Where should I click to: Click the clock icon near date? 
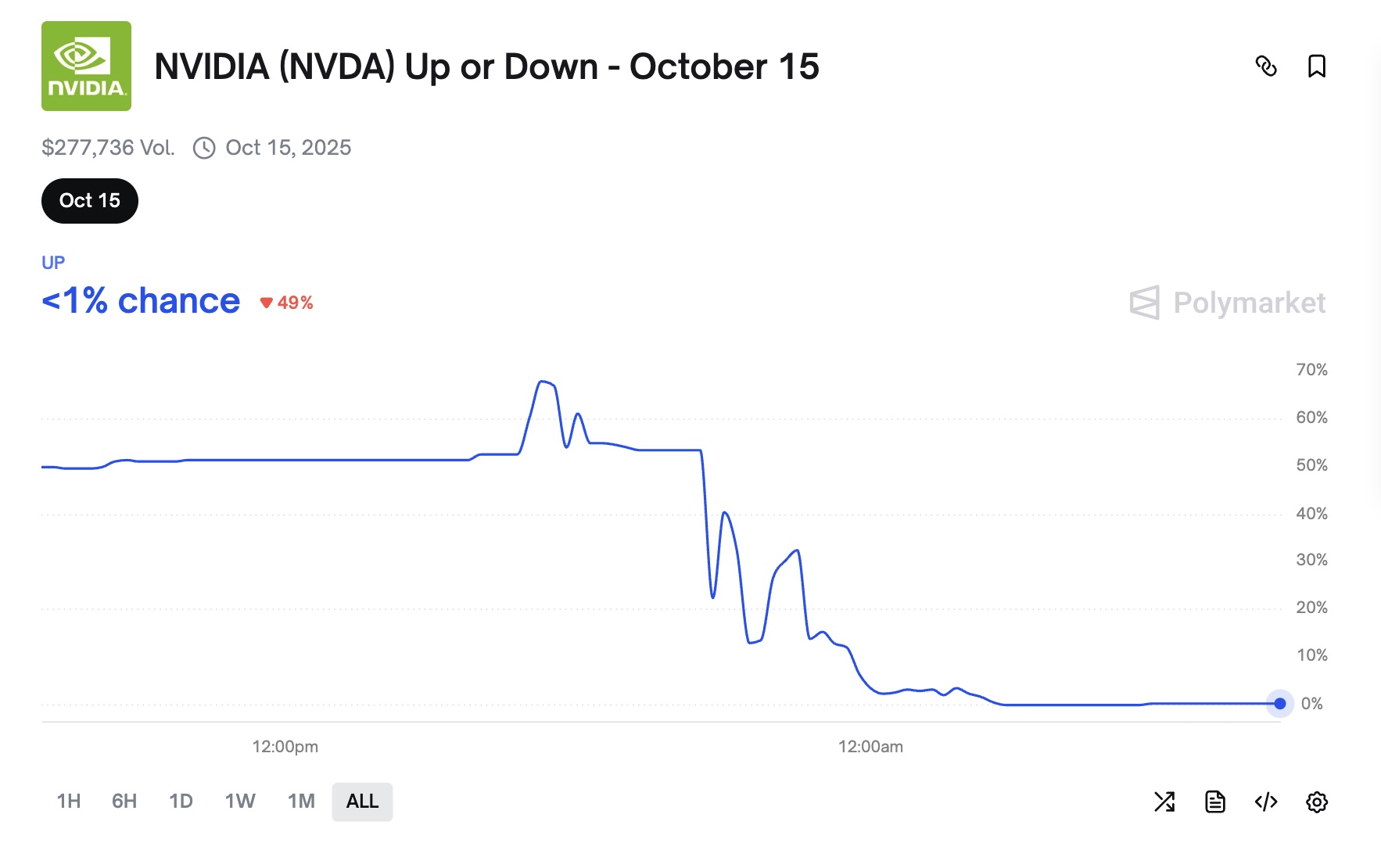point(204,148)
